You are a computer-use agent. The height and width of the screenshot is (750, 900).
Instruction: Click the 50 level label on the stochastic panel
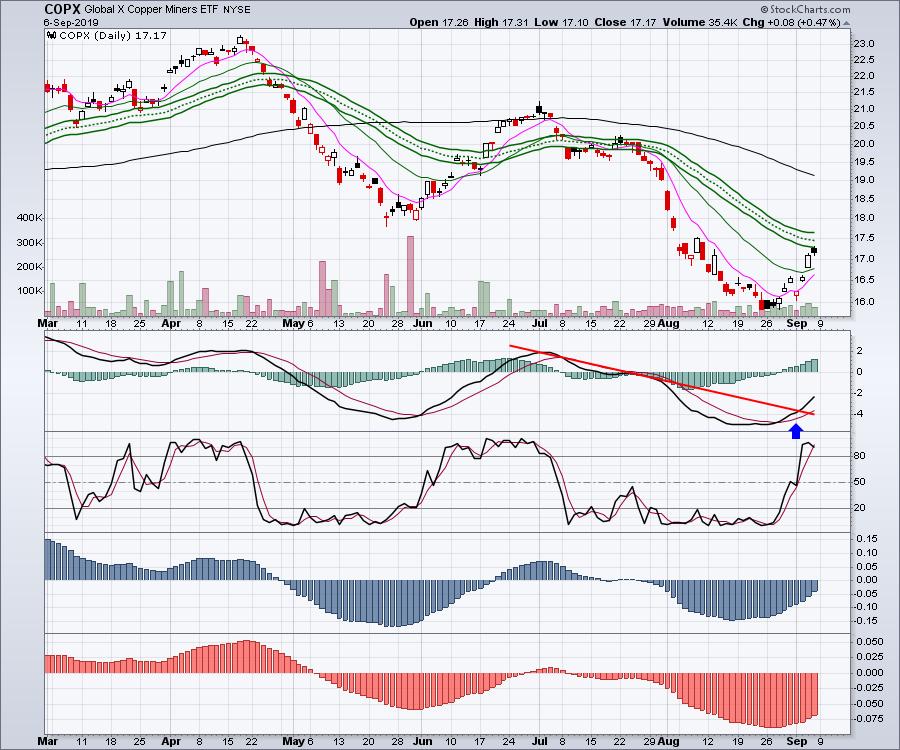(860, 481)
